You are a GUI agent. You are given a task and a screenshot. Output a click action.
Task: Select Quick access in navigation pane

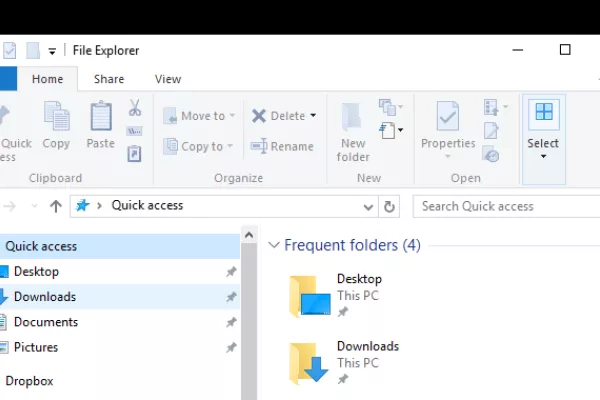(x=120, y=246)
